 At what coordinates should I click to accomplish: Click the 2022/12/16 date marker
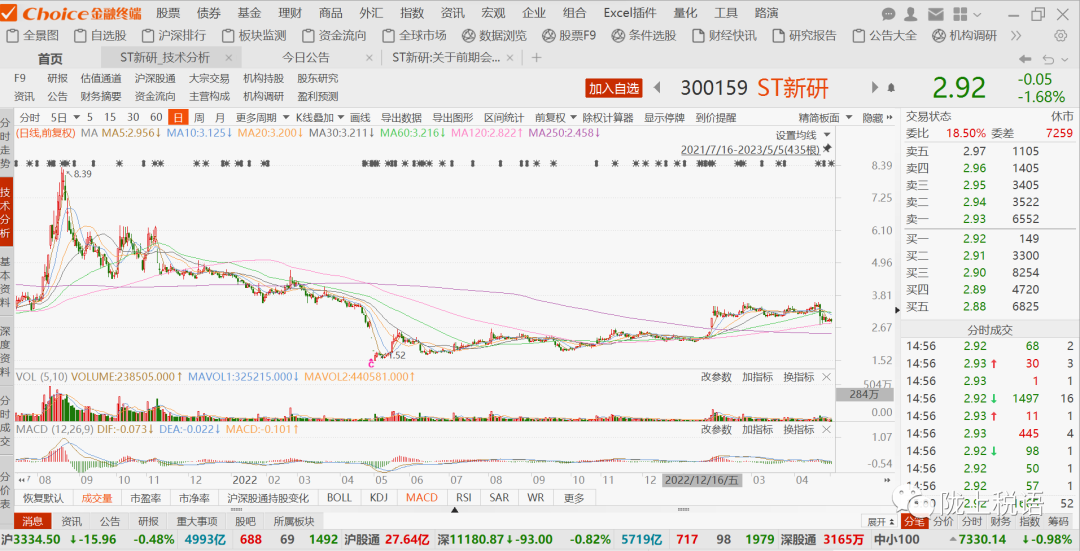(x=700, y=480)
